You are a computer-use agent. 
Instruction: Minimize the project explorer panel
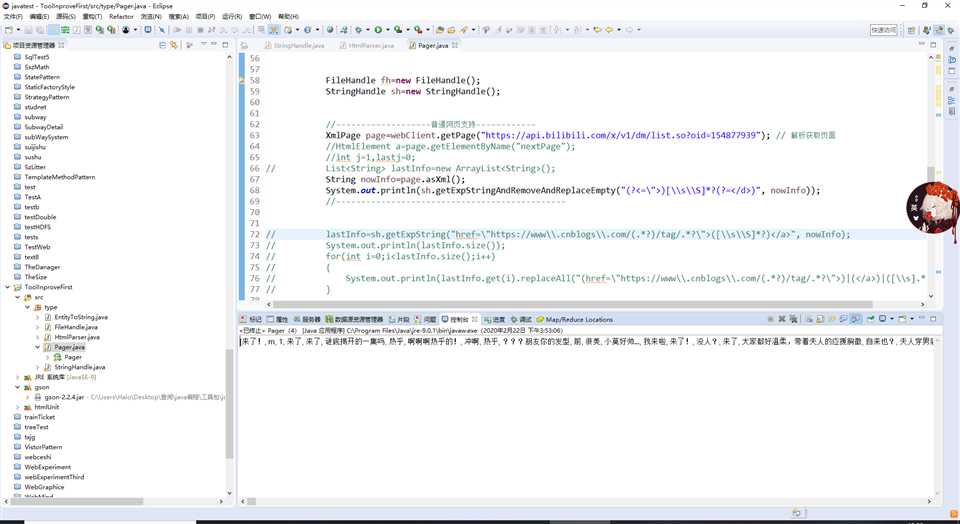point(214,45)
